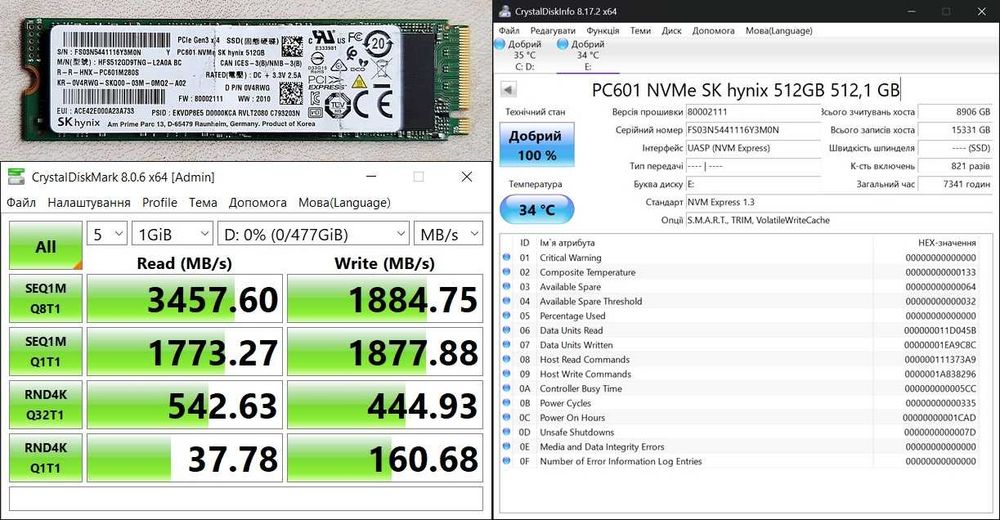Click the host reads value 8906 GB
The image size is (1000, 520).
(955, 112)
